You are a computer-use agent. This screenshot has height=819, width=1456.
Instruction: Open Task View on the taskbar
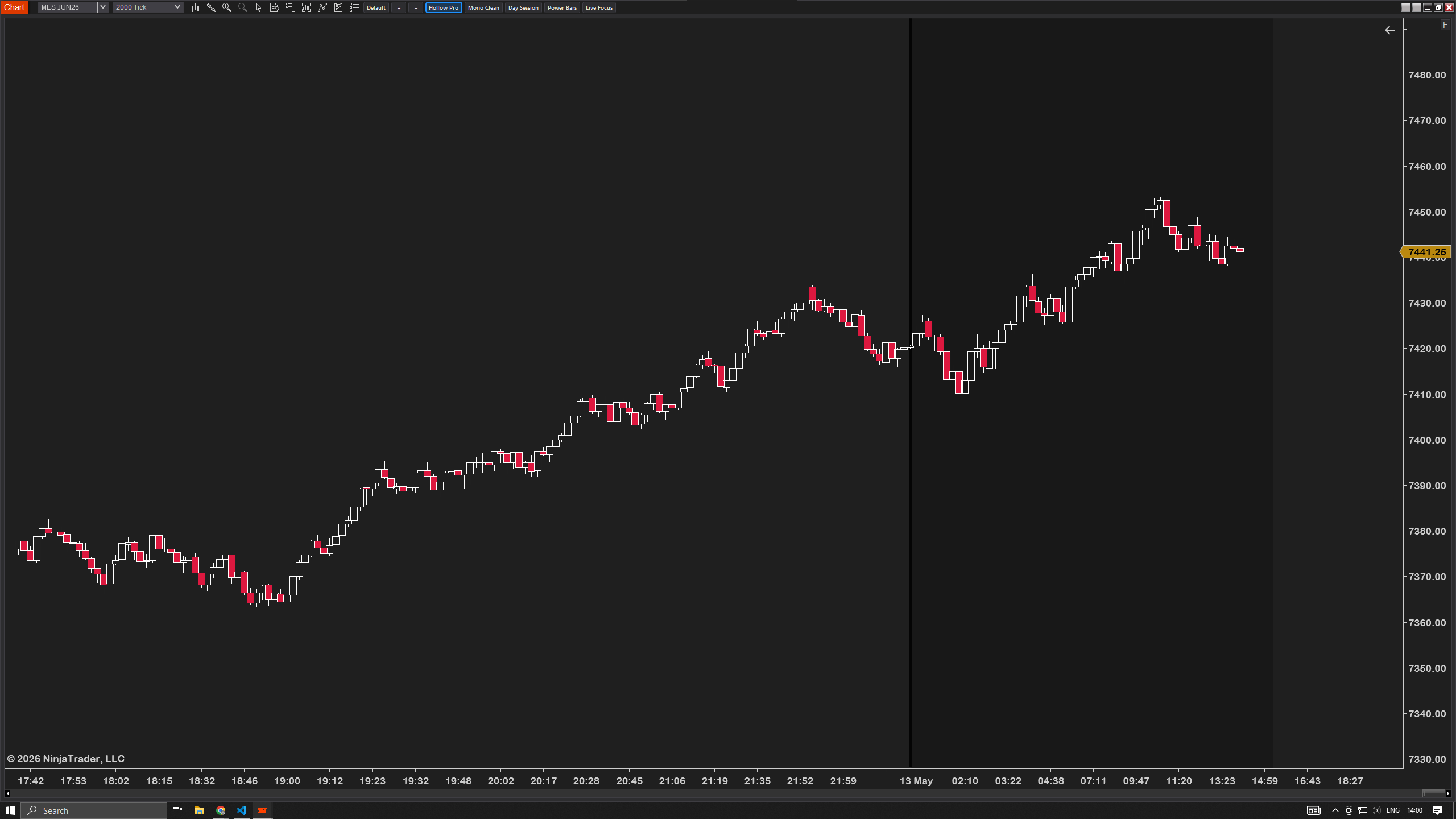(177, 810)
